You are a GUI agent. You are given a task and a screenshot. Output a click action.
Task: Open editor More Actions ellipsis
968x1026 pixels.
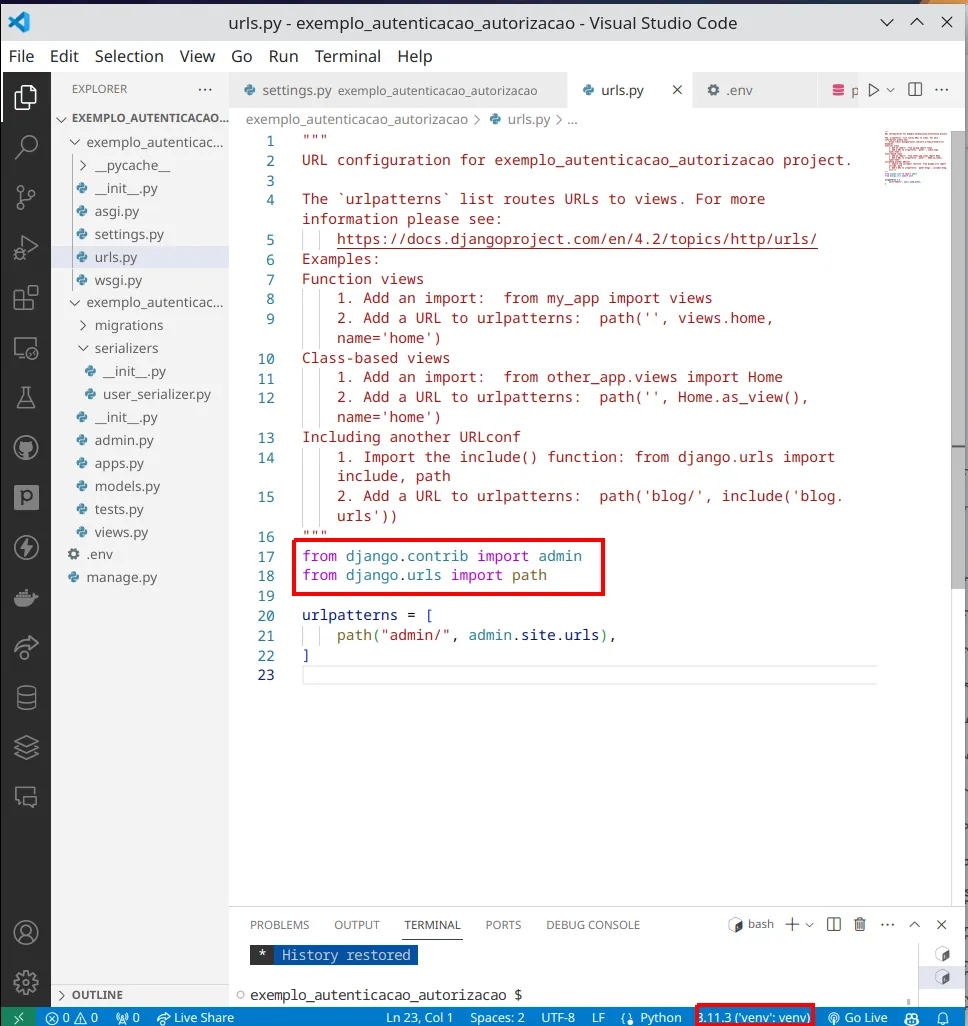942,90
